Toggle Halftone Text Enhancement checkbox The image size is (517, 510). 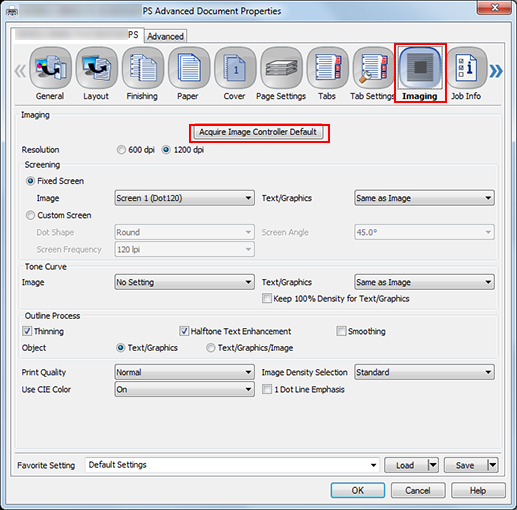pos(184,331)
